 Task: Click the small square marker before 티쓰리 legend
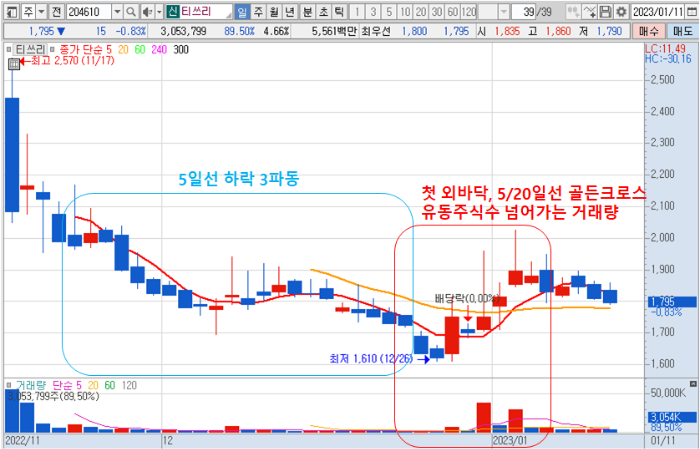click(8, 50)
